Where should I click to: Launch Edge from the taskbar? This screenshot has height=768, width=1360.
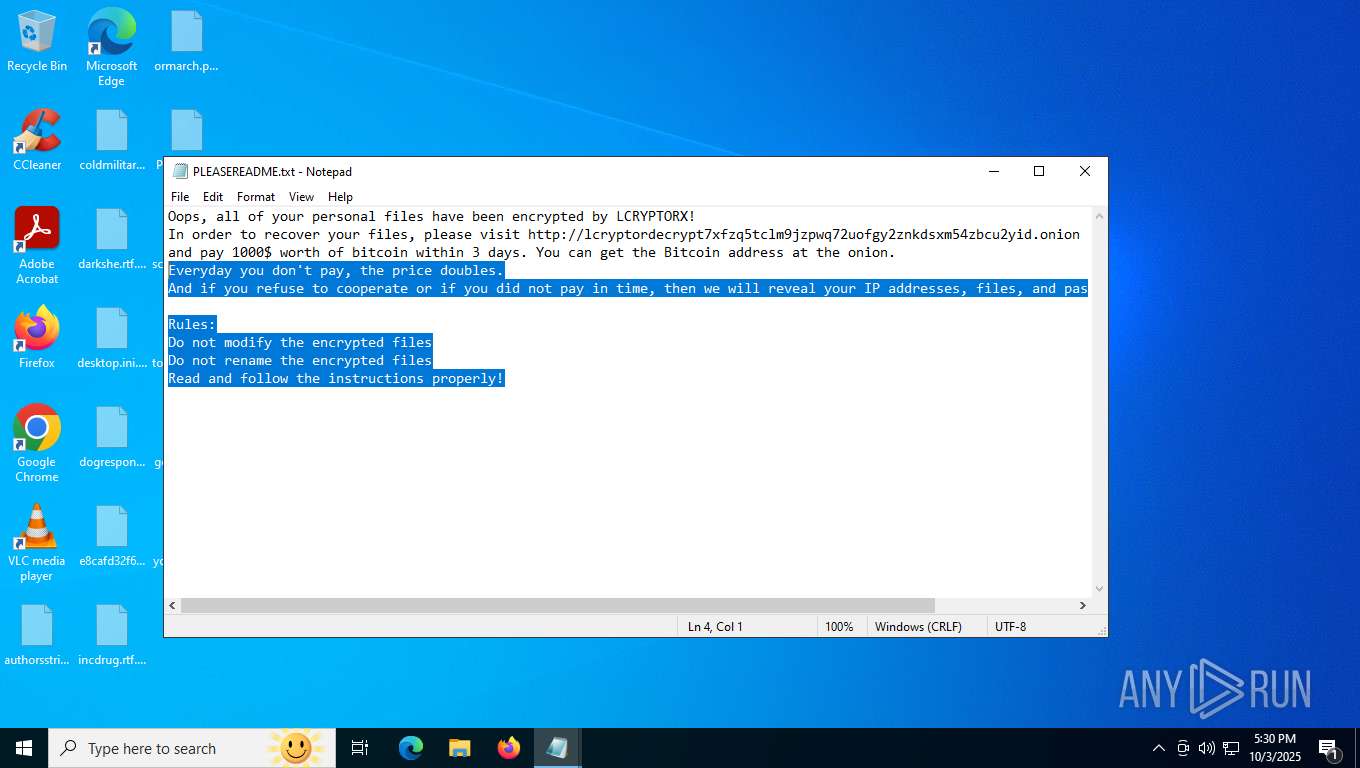click(411, 748)
